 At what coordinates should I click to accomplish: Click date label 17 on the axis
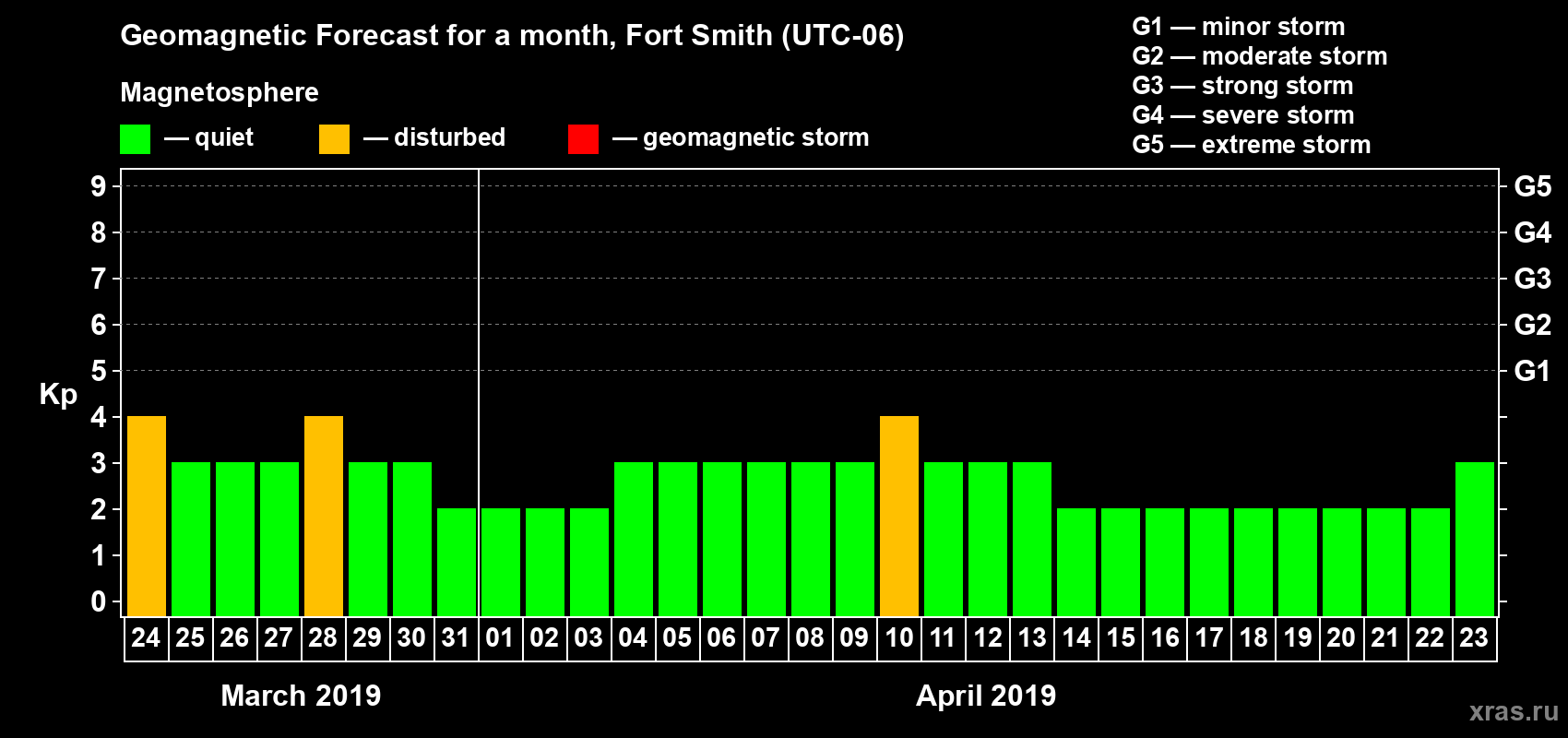[x=1208, y=637]
